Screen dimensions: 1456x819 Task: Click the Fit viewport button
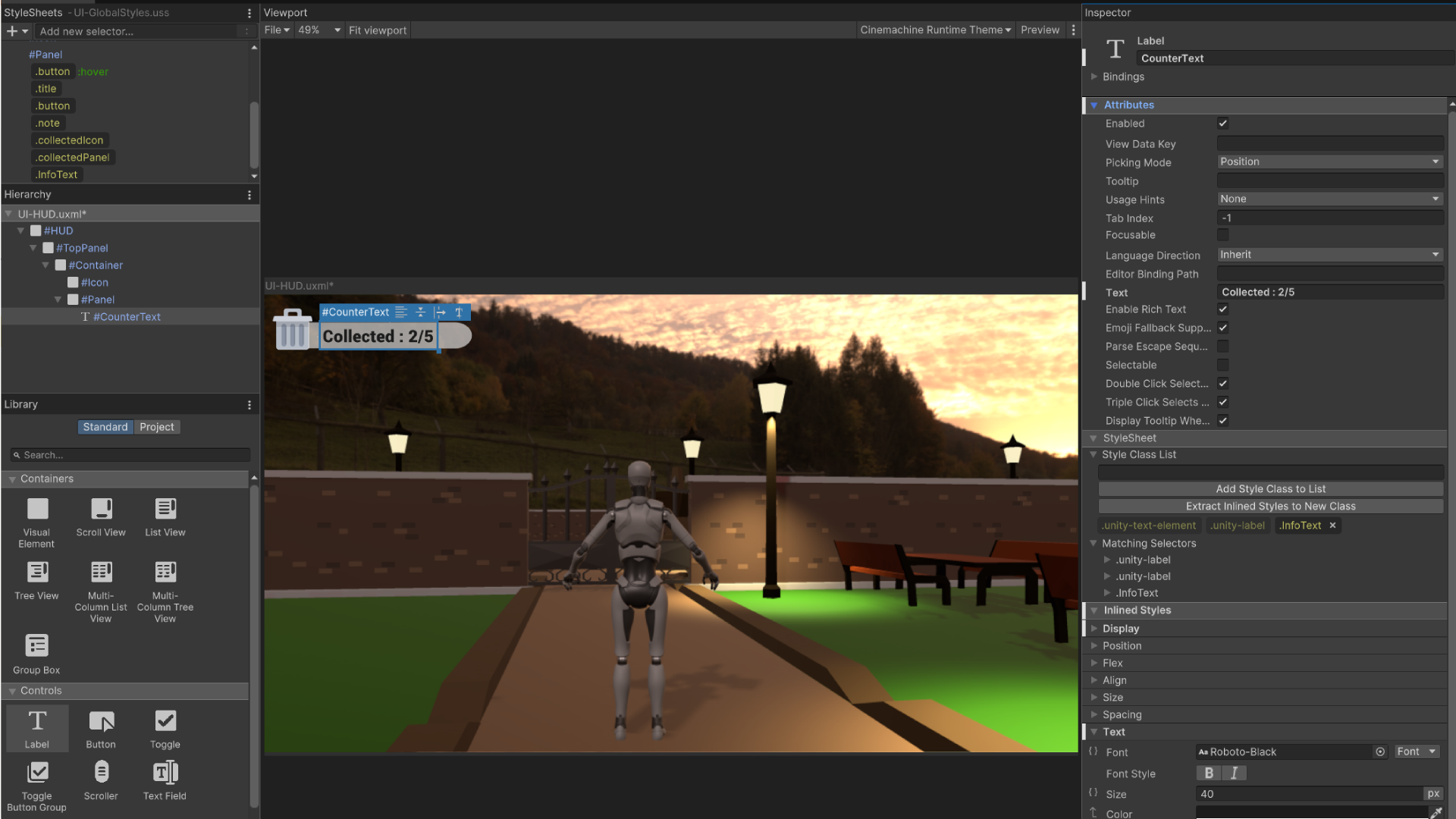[x=378, y=30]
